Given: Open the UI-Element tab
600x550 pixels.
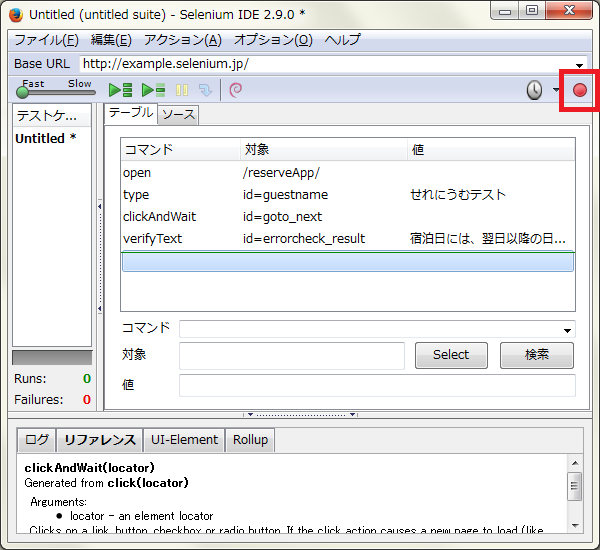Looking at the screenshot, I should pyautogui.click(x=184, y=440).
